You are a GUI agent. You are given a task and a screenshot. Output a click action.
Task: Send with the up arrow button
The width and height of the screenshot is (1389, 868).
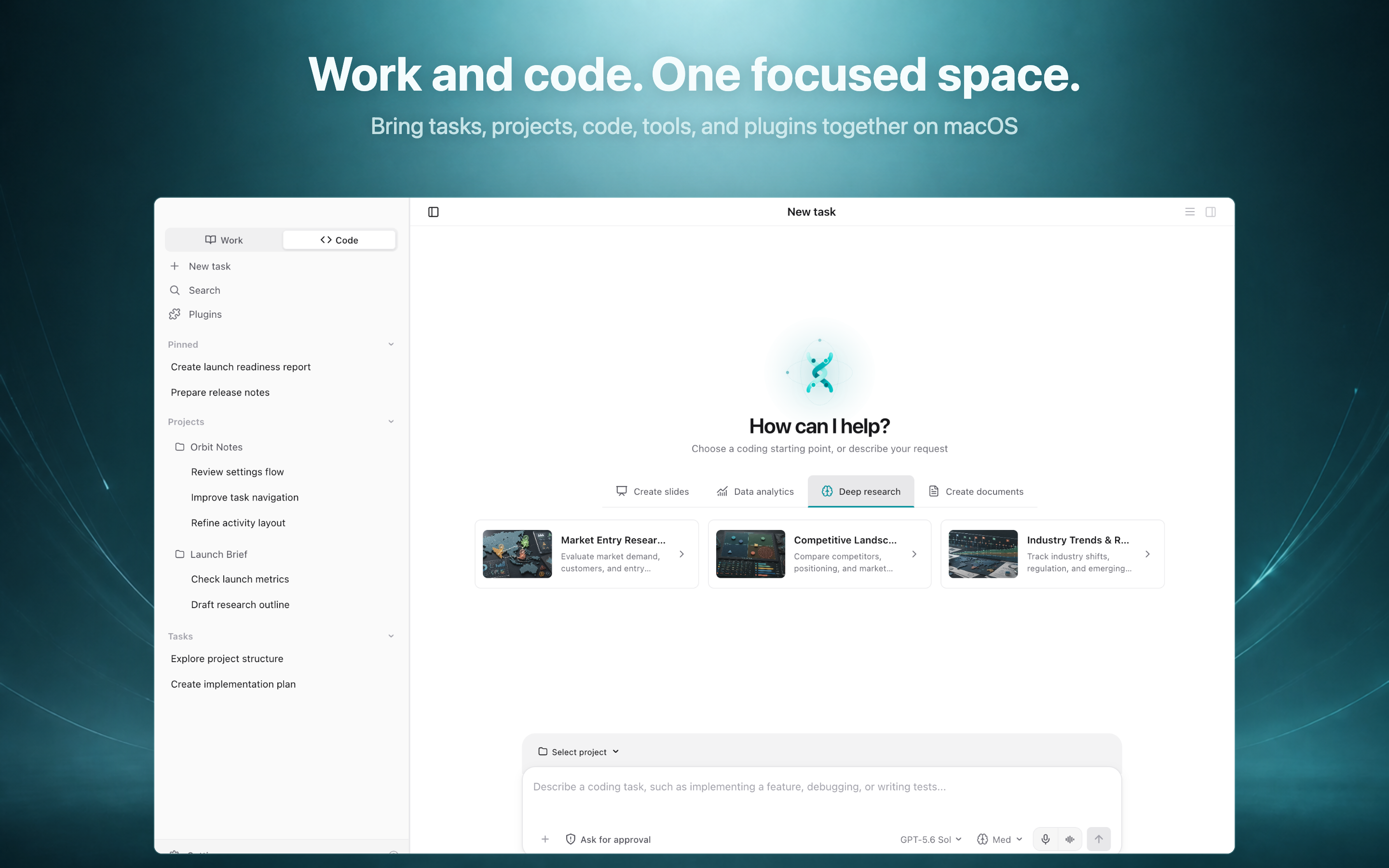coord(1099,839)
